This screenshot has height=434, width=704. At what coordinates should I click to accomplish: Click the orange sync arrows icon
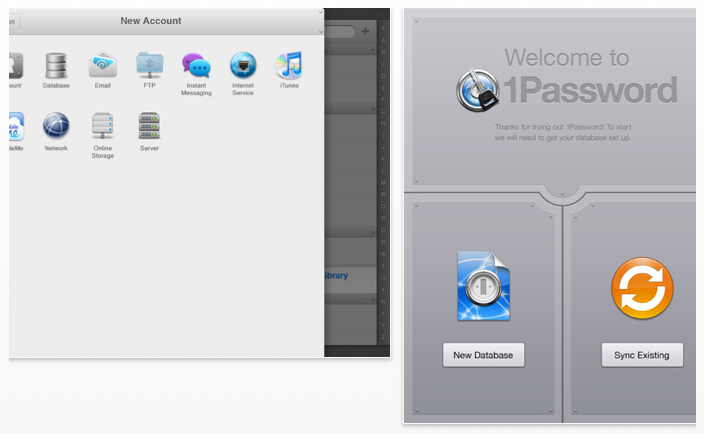(642, 288)
